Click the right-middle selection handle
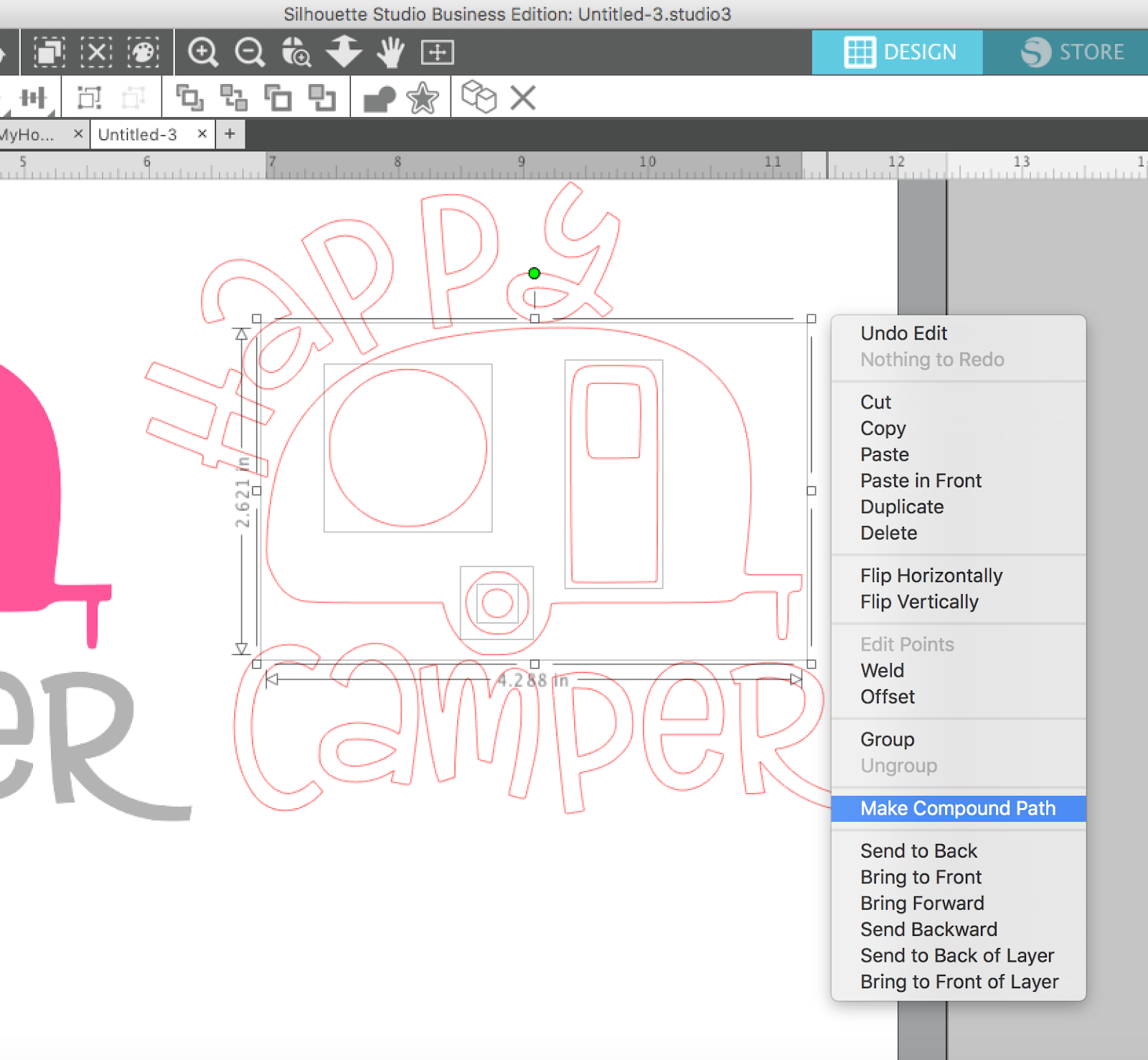The height and width of the screenshot is (1060, 1148). 811,491
